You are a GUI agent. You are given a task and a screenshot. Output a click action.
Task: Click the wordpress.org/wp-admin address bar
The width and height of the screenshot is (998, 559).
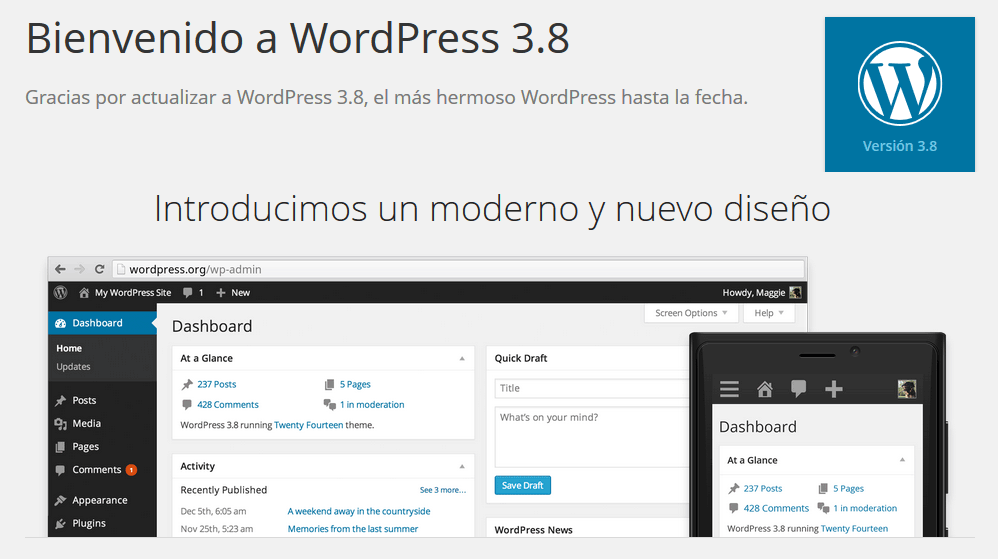tap(458, 269)
